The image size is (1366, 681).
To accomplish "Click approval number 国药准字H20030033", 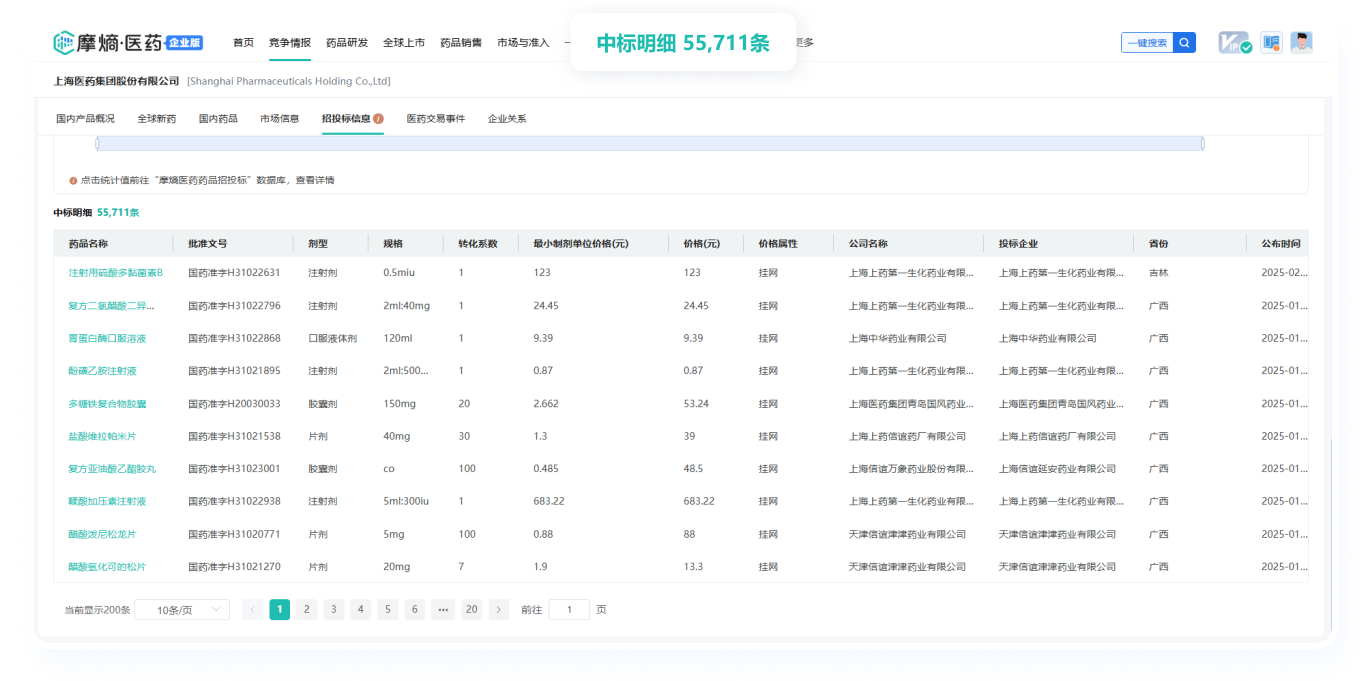I will click(234, 403).
